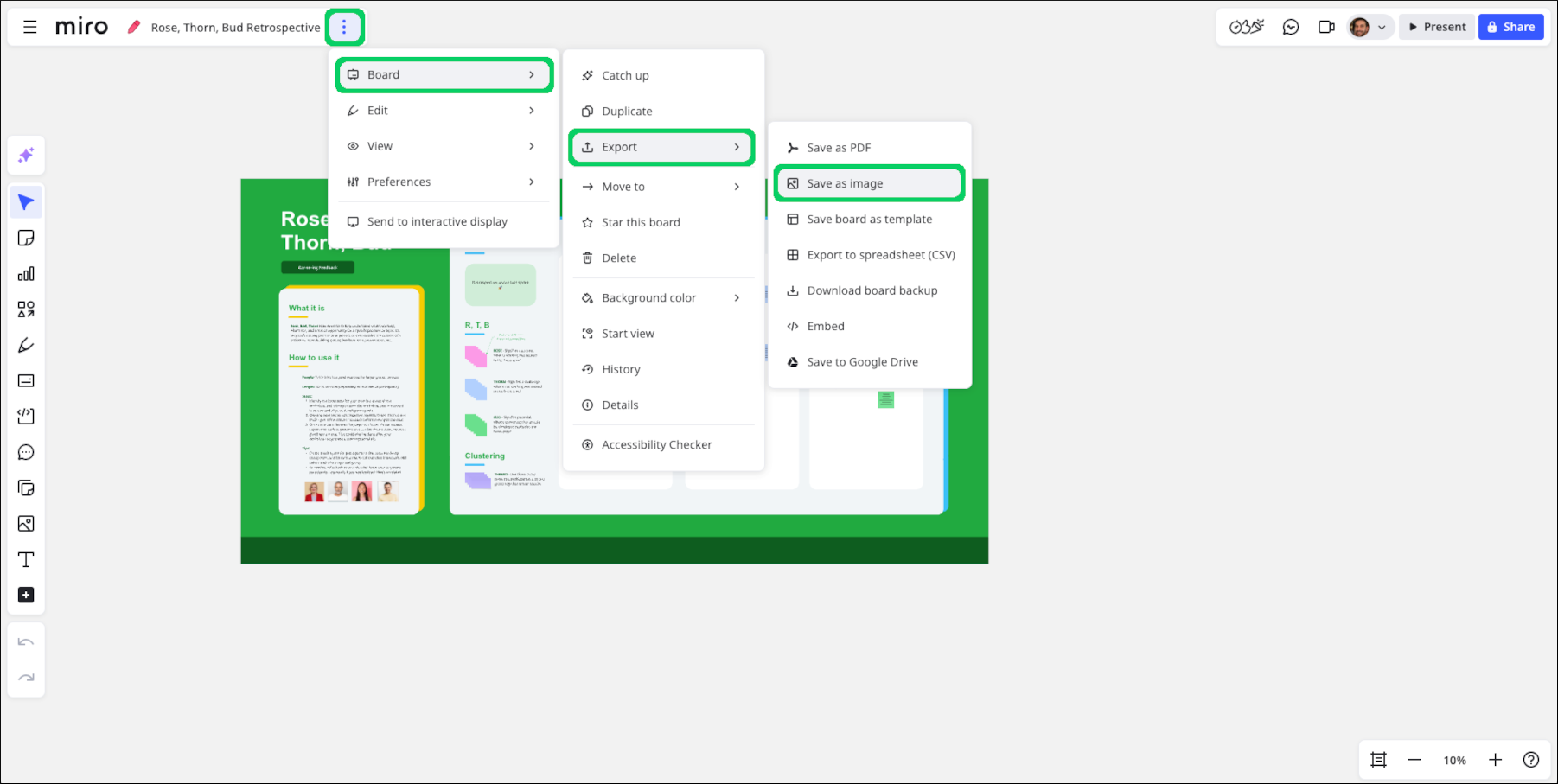Choose Save as PDF
Screen dimensions: 1558x784
[x=838, y=148]
